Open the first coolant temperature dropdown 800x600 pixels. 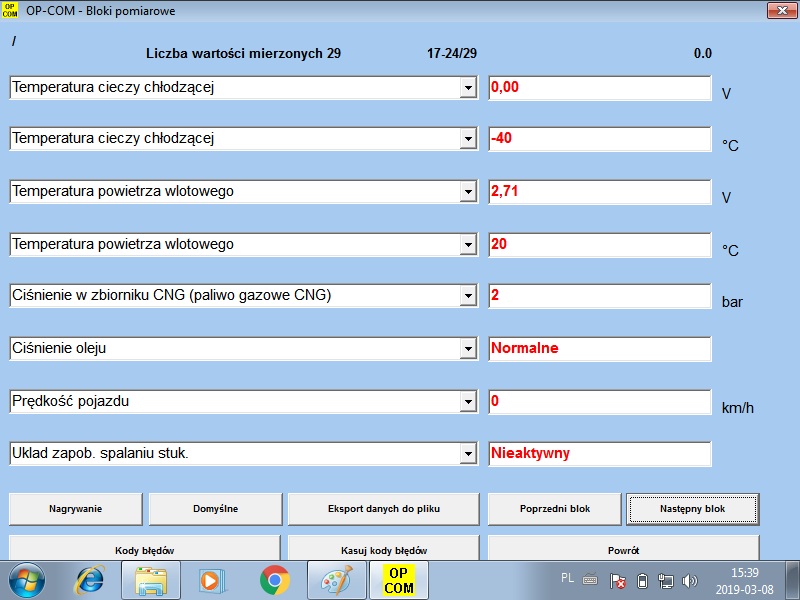pyautogui.click(x=467, y=88)
